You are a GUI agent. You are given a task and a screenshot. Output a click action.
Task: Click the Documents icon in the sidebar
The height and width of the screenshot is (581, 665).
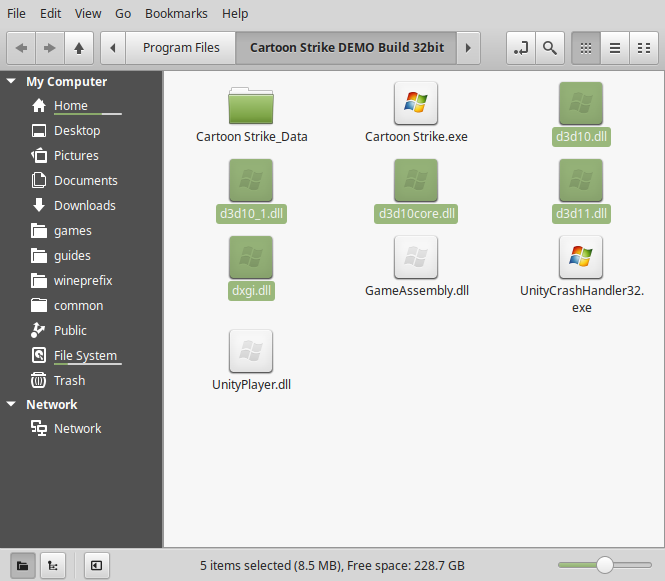pos(39,180)
